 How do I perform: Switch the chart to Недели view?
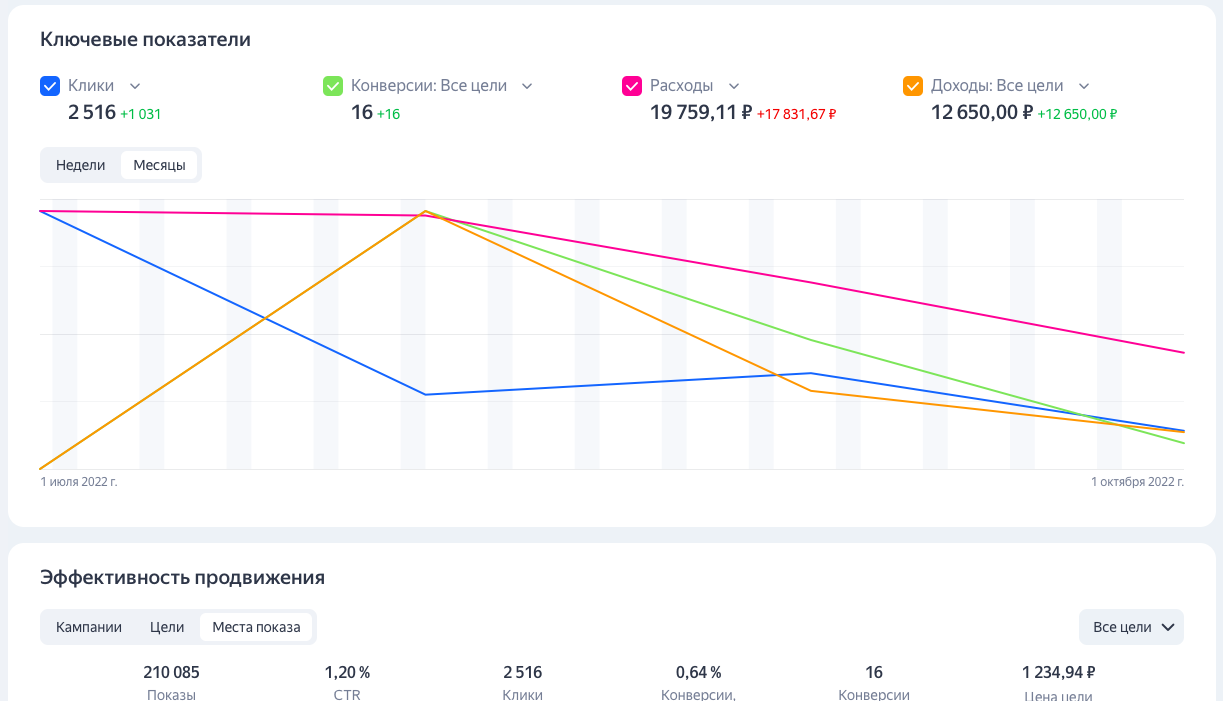coord(81,165)
